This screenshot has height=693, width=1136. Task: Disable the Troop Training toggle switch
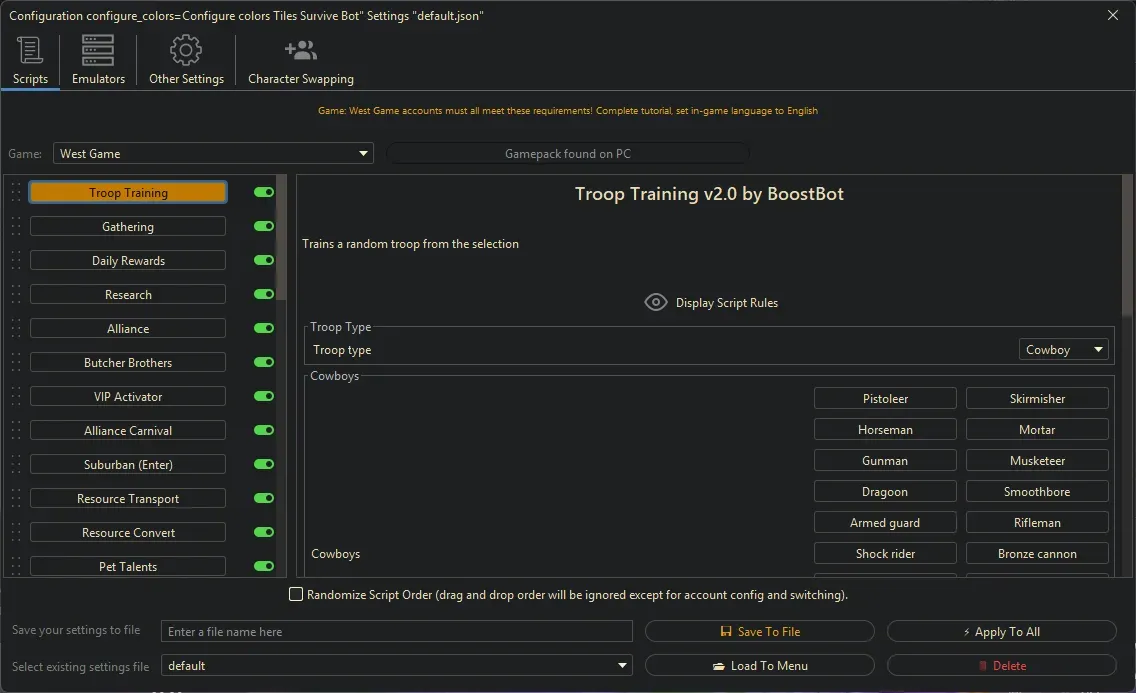click(264, 192)
